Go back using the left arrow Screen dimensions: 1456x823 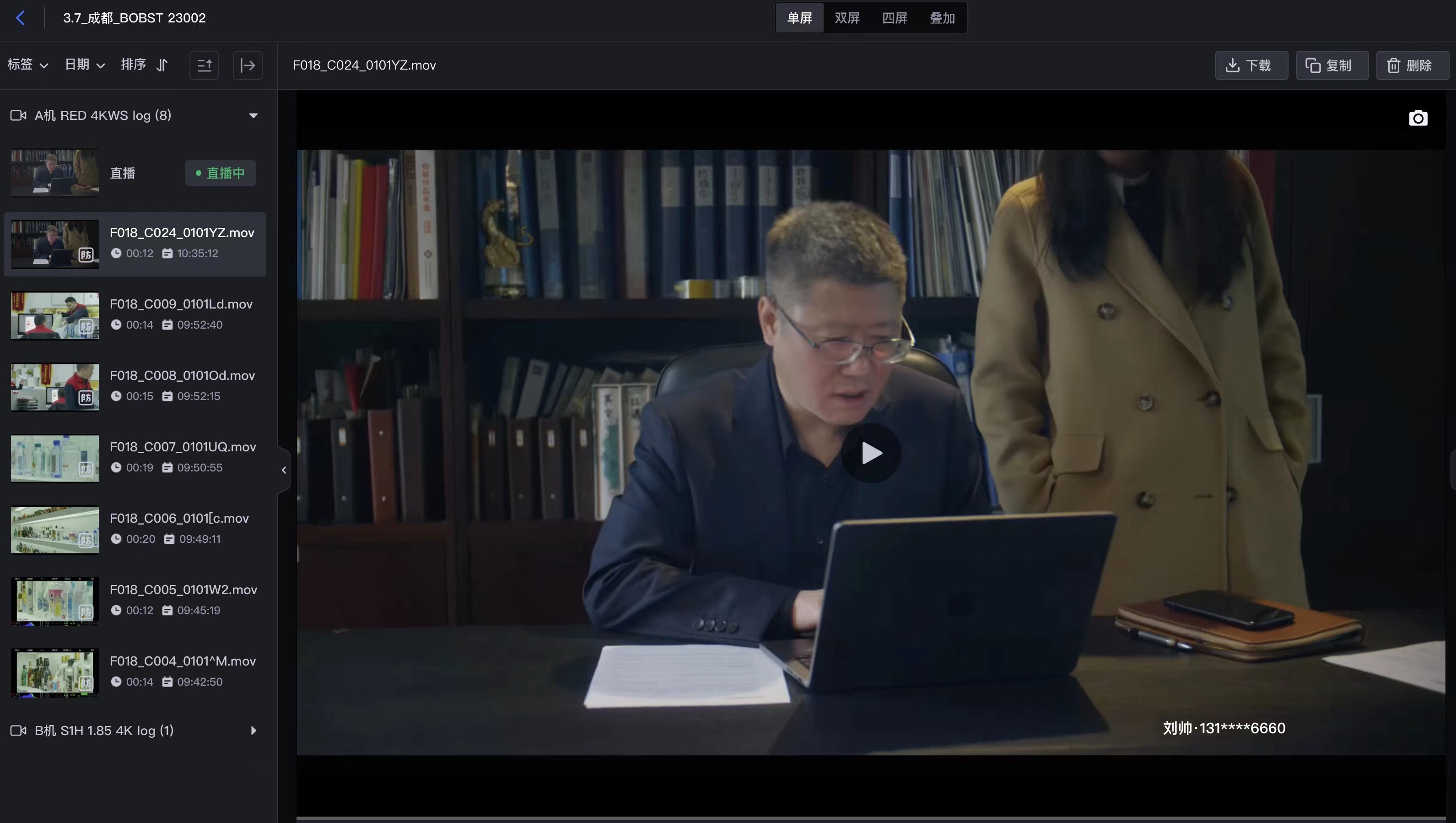pos(20,18)
